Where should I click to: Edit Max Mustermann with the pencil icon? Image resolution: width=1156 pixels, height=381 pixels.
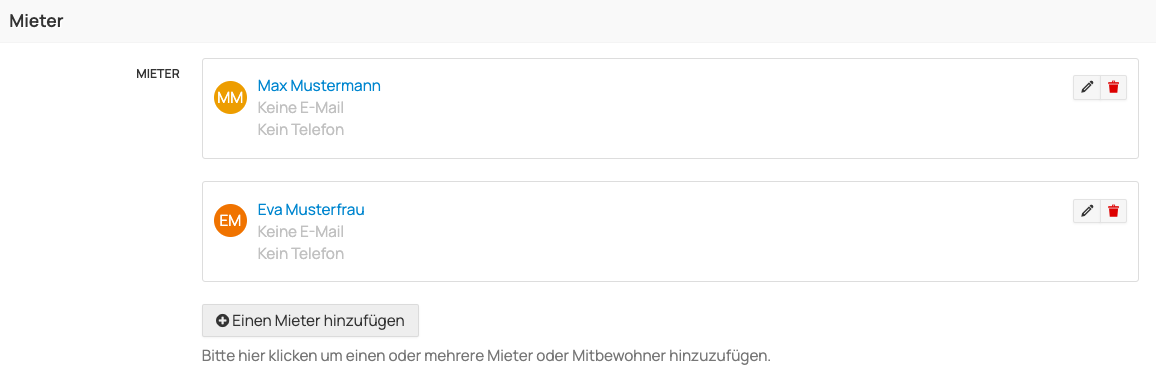coord(1087,87)
